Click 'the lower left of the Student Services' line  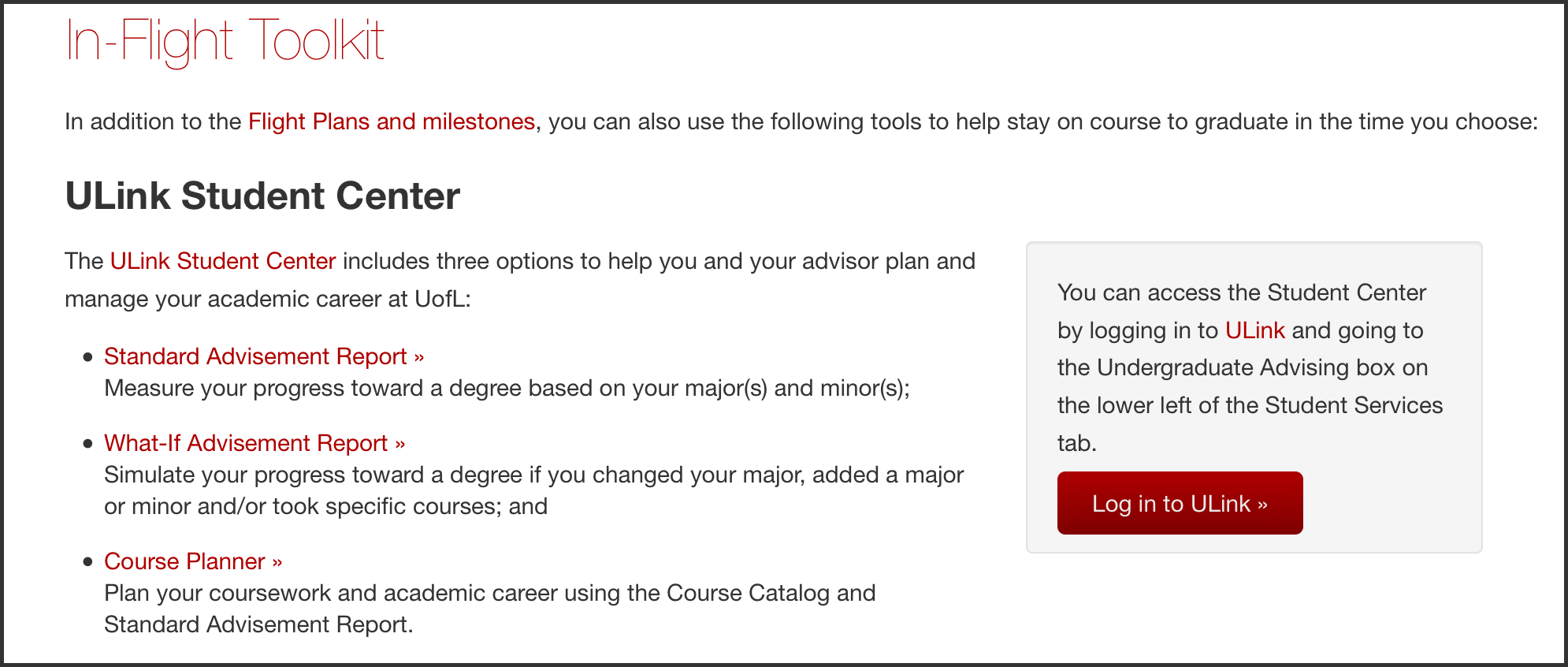tap(1249, 405)
